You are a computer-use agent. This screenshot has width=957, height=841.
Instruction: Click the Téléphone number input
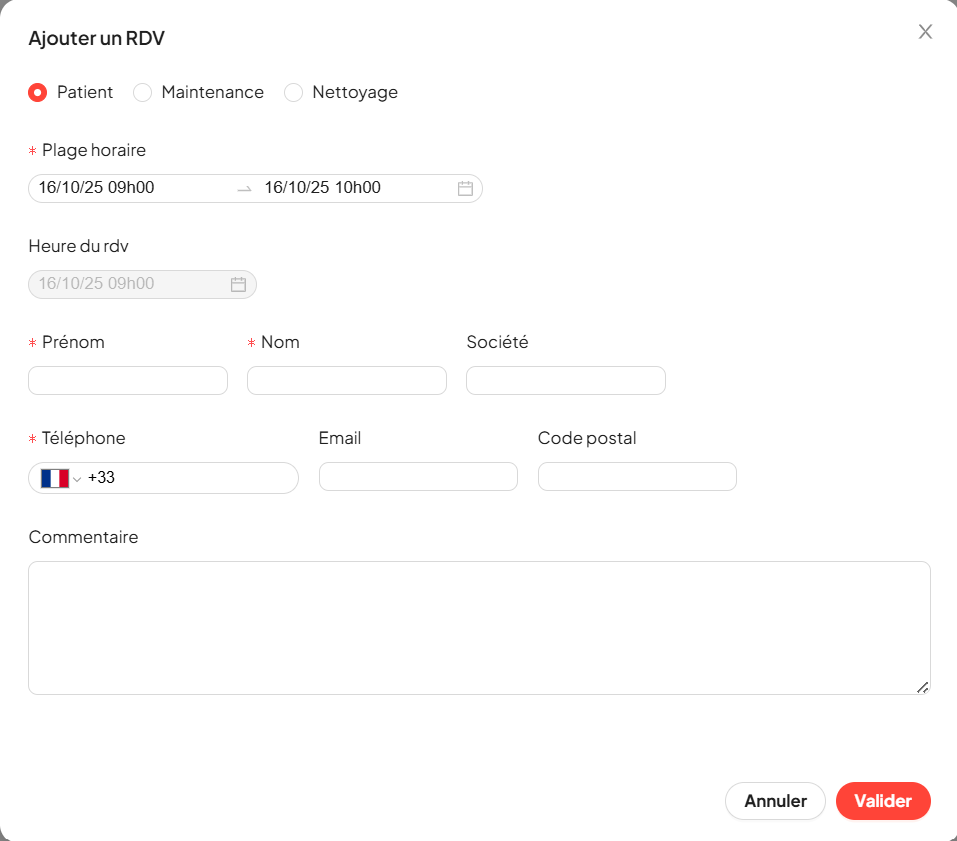[200, 478]
